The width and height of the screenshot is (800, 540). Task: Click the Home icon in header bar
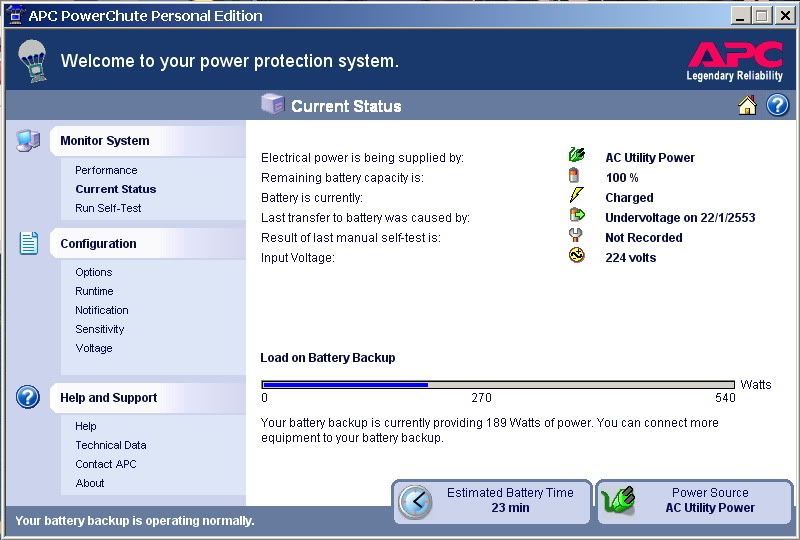(x=747, y=106)
